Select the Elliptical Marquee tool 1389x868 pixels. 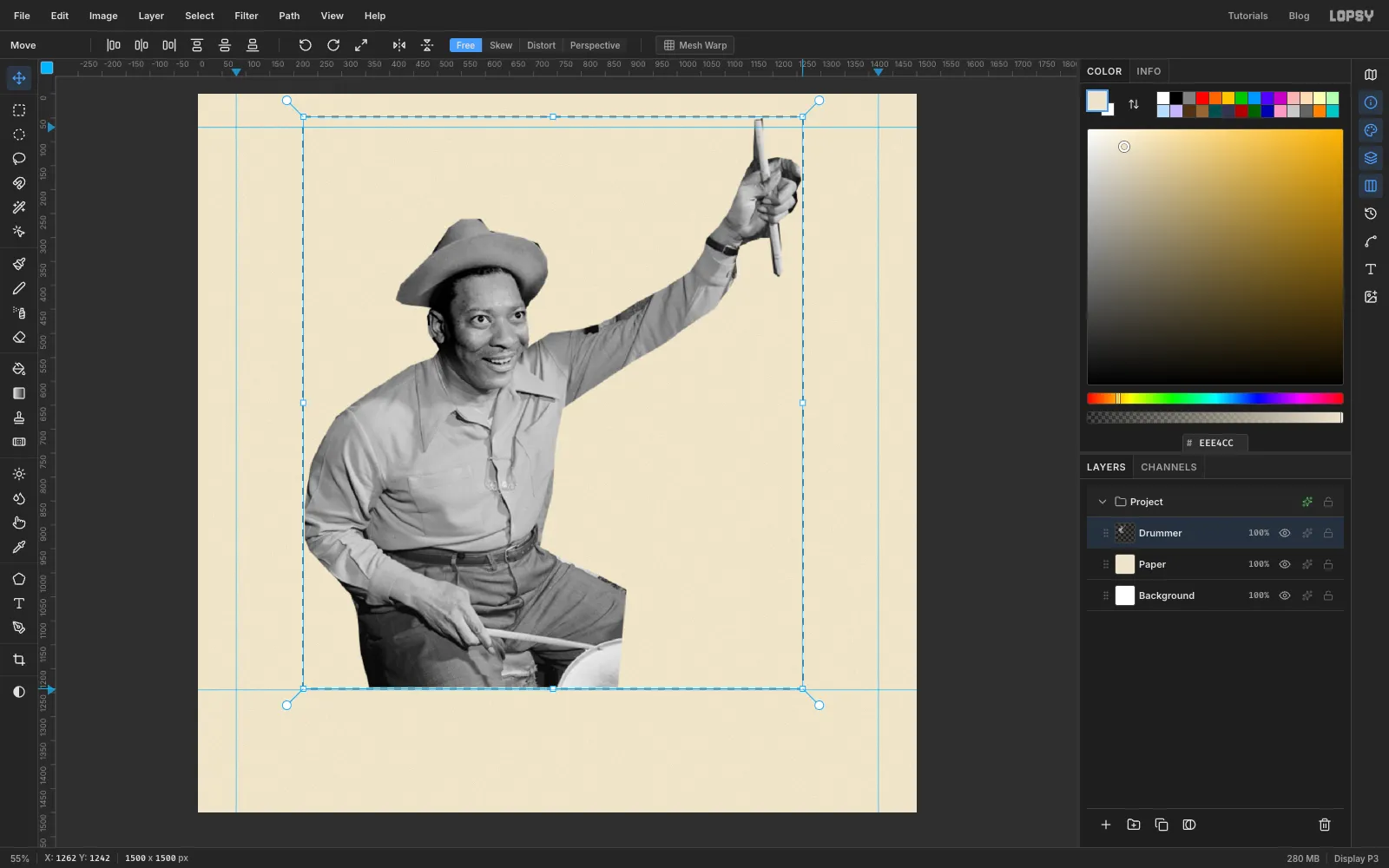(x=19, y=135)
